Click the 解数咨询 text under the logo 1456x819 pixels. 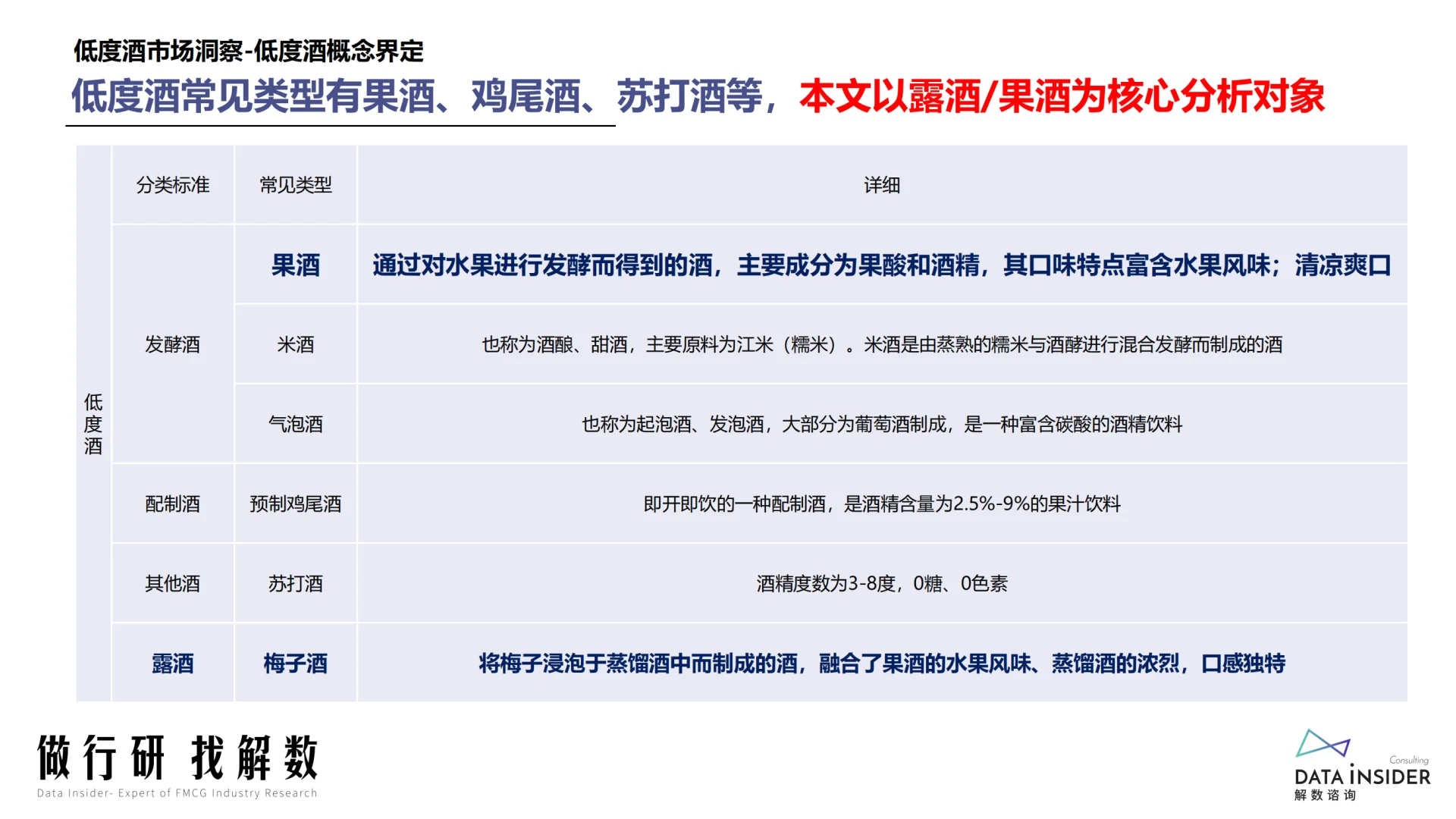(x=1325, y=795)
